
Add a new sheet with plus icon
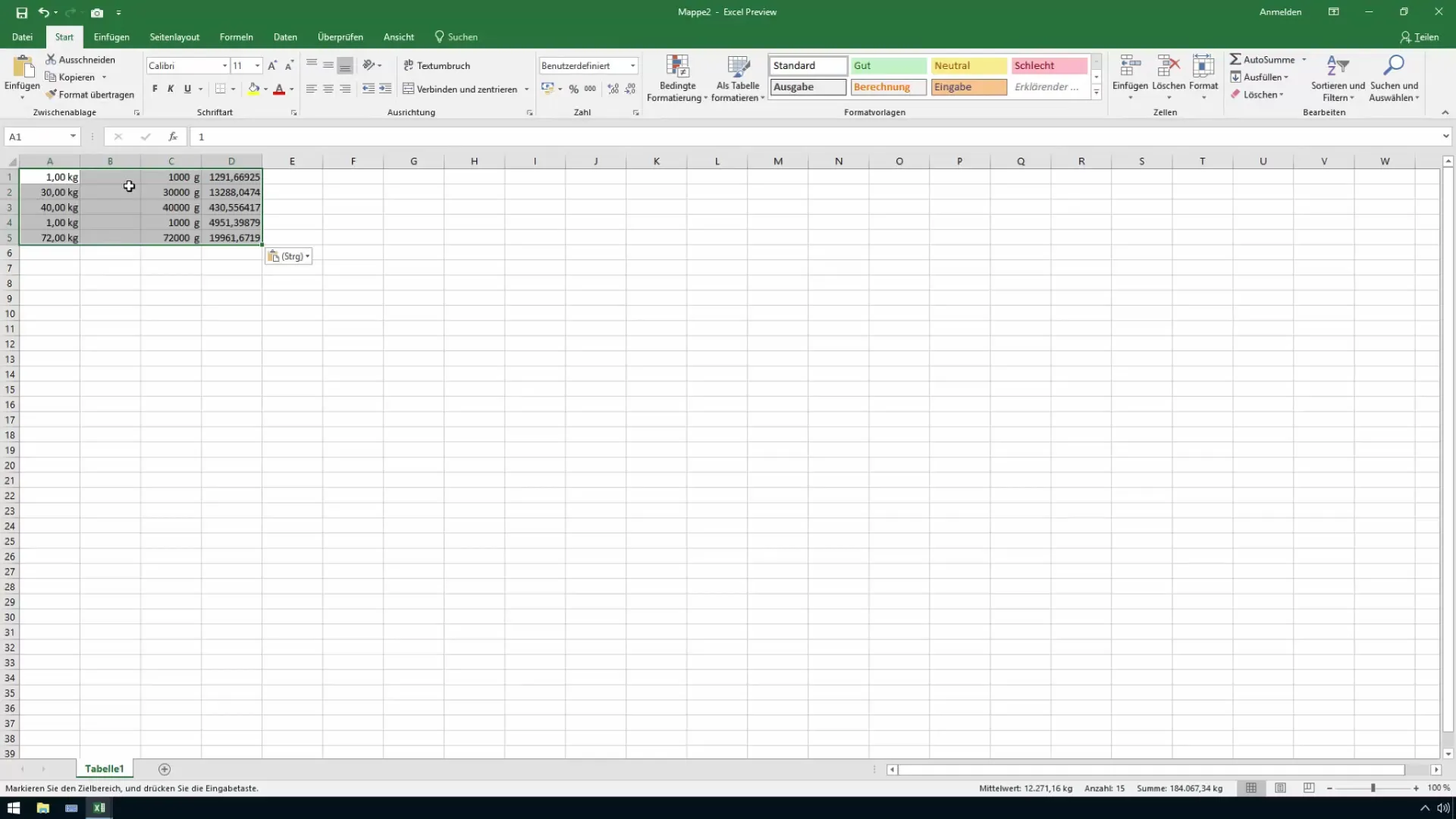pyautogui.click(x=165, y=769)
